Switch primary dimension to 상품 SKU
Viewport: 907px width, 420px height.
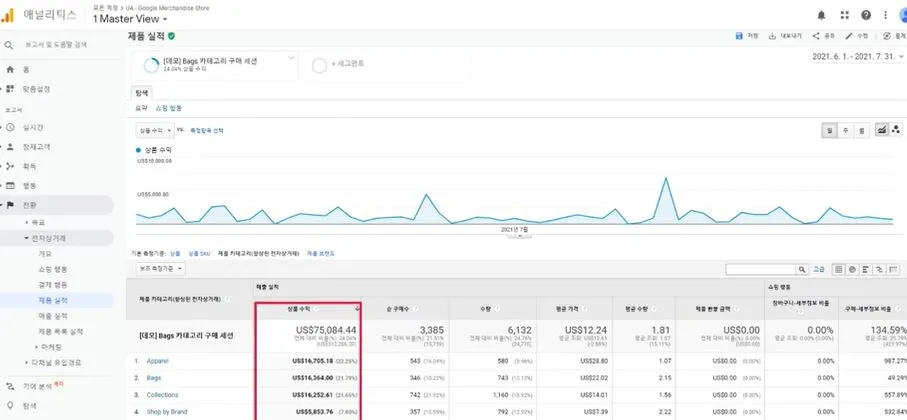[200, 253]
